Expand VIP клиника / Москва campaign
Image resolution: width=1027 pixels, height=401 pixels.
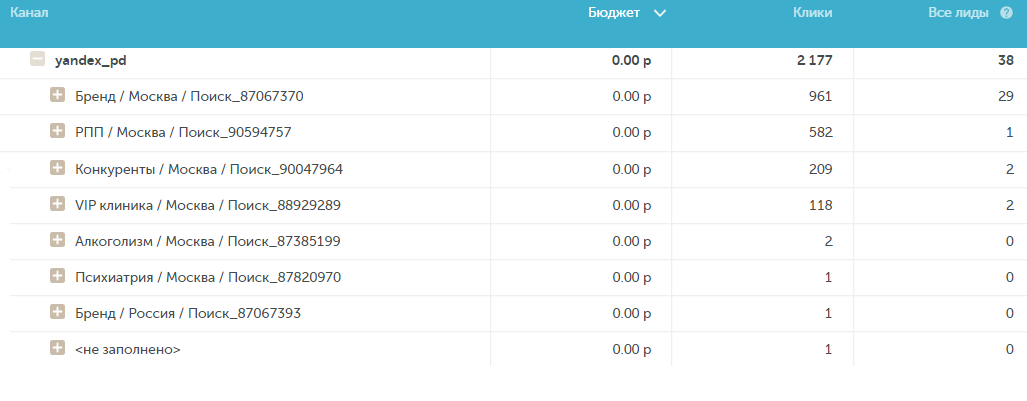(58, 204)
